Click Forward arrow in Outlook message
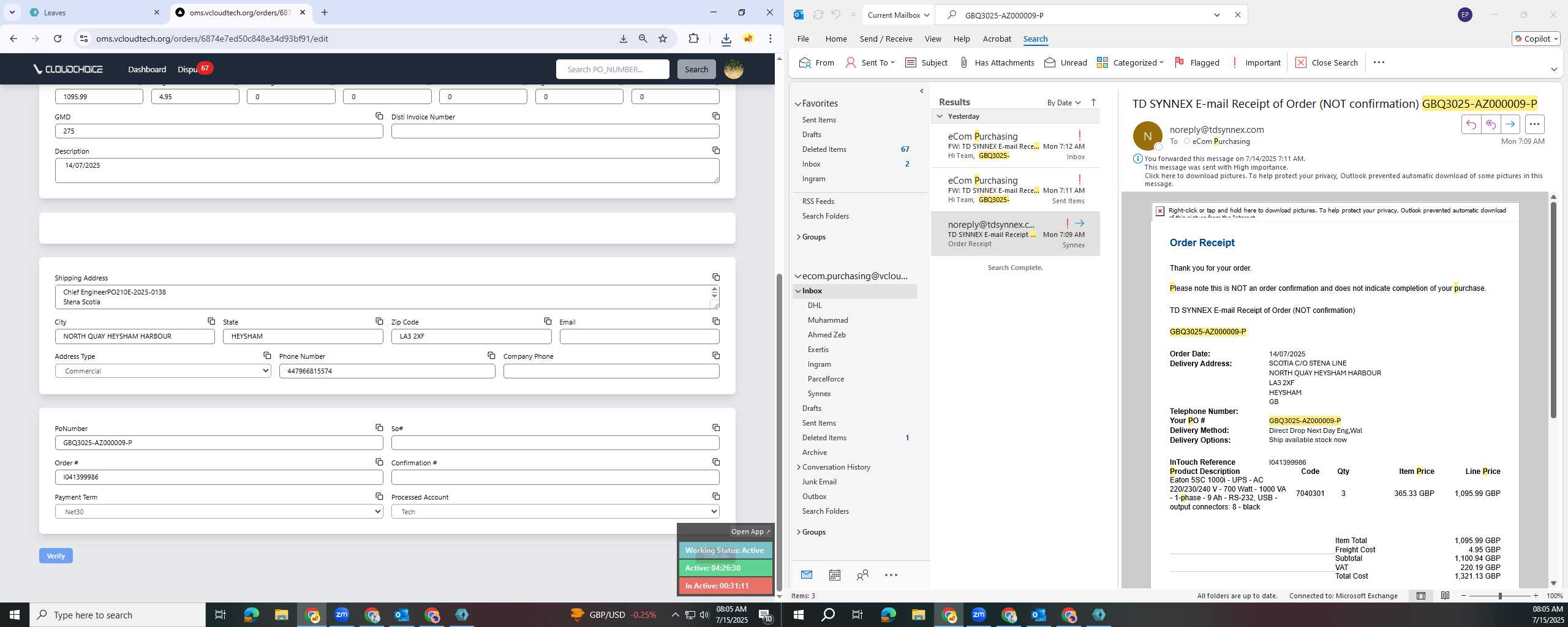1568x627 pixels. 1510,124
